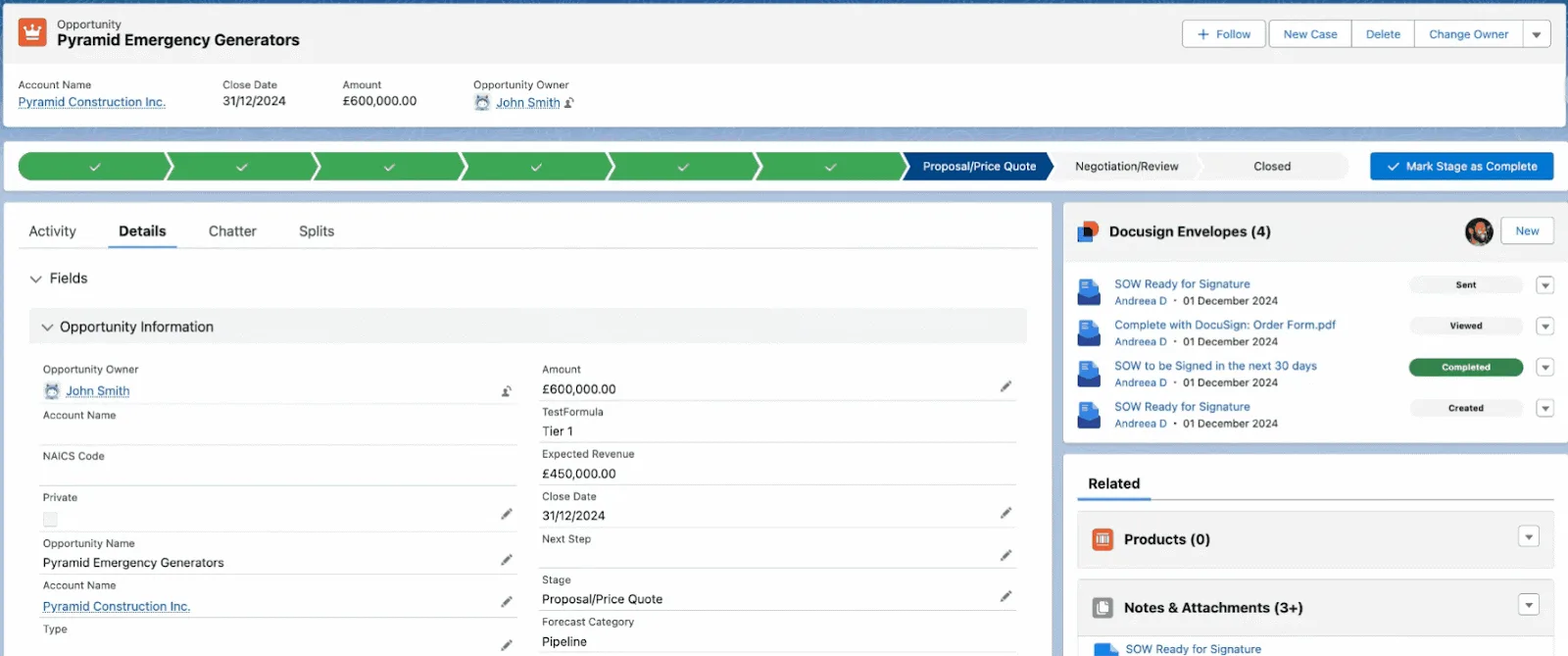Click New button in Docusign Envelopes
Screen dimensions: 1568x656
click(x=1527, y=231)
